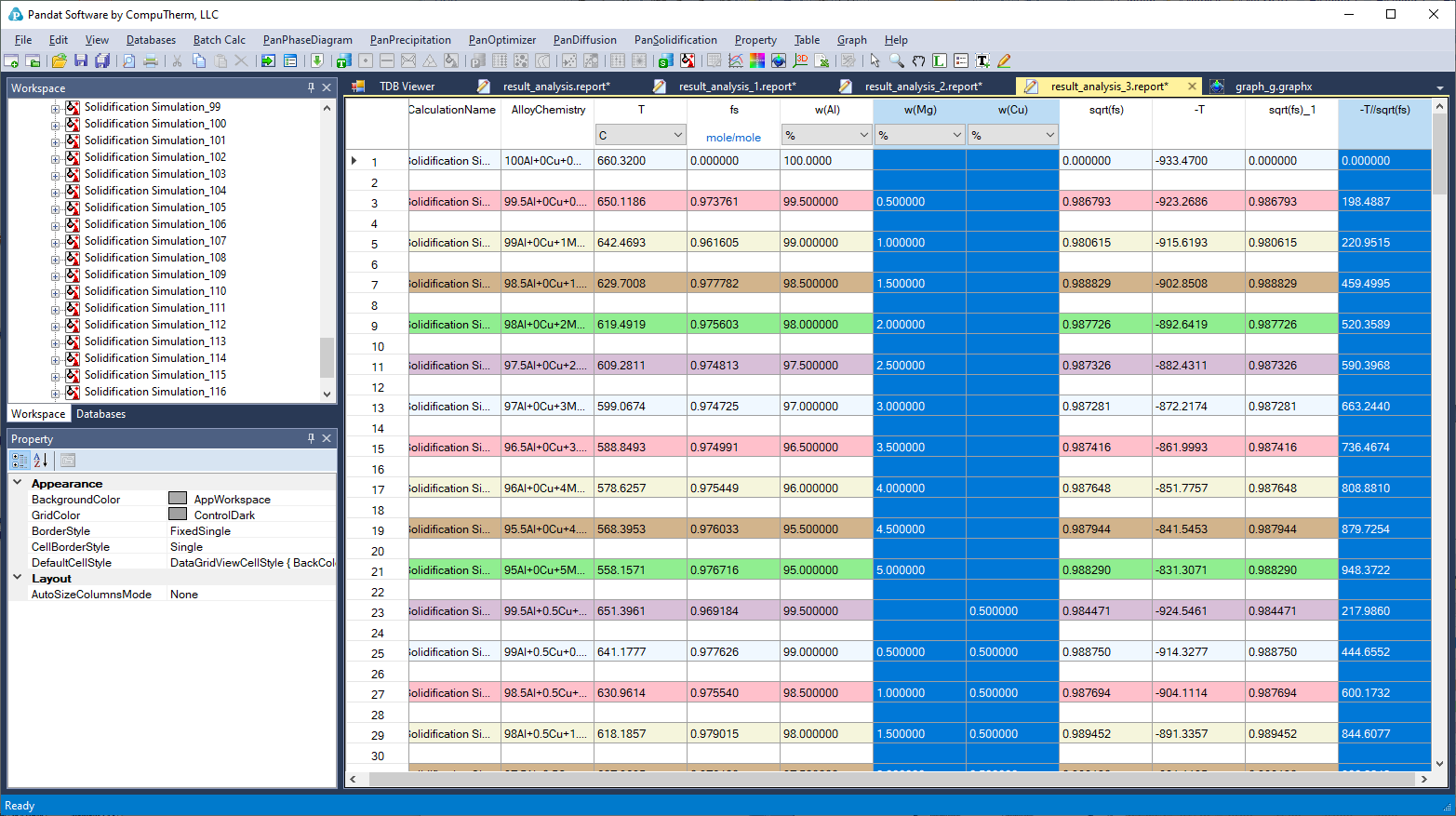Viewport: 1456px width, 816px height.
Task: Toggle alphabetical sort in Property panel
Action: click(x=41, y=460)
